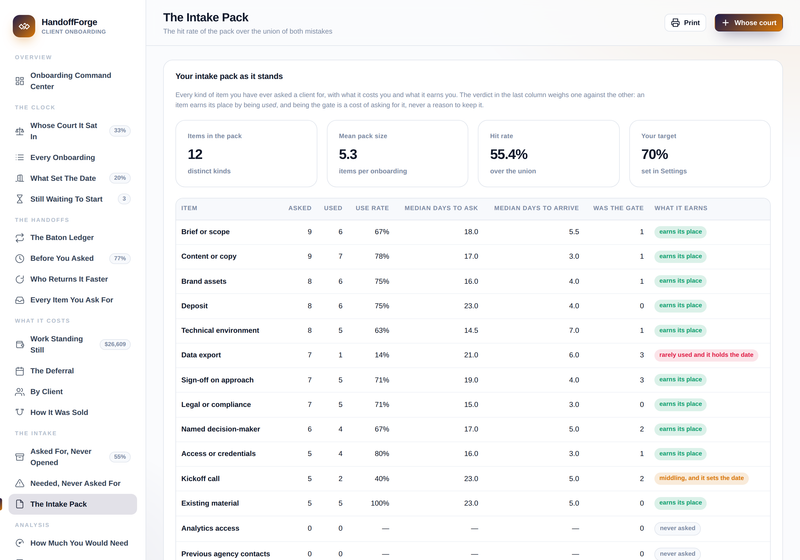Select The Intake Pack sidebar item
The image size is (800, 560).
tap(72, 504)
